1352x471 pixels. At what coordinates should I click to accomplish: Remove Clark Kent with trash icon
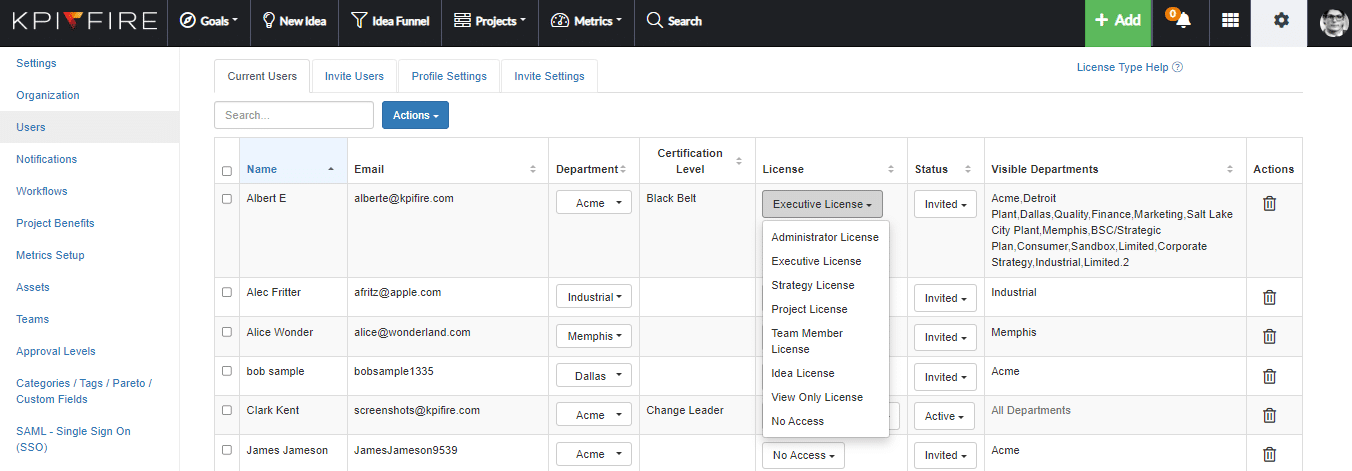[x=1269, y=416]
